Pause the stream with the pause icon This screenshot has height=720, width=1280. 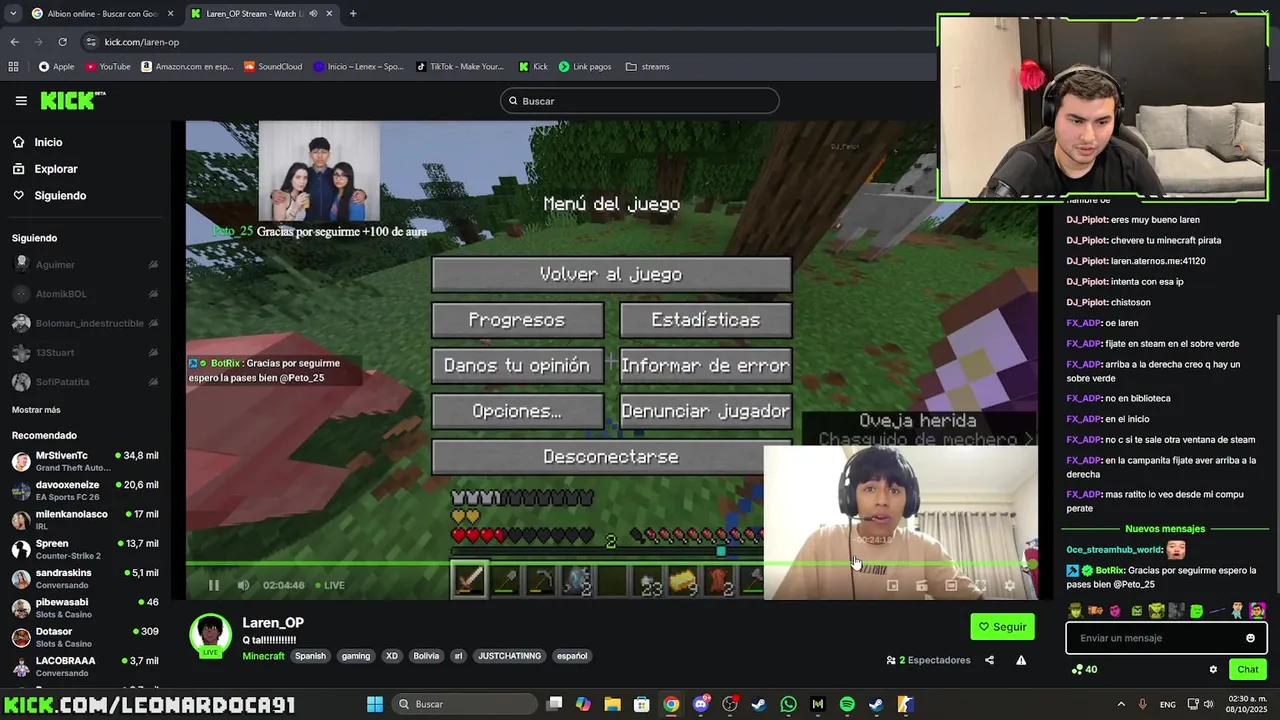[x=213, y=585]
